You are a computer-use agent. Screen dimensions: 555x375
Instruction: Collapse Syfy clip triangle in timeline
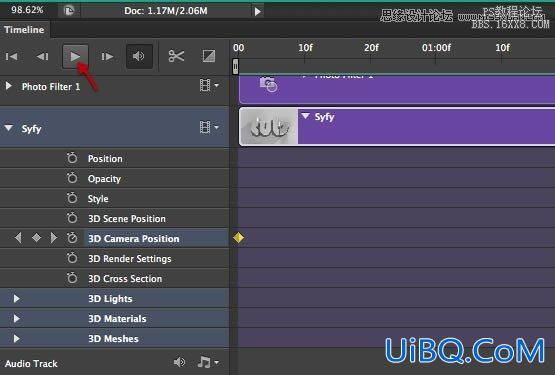click(305, 116)
